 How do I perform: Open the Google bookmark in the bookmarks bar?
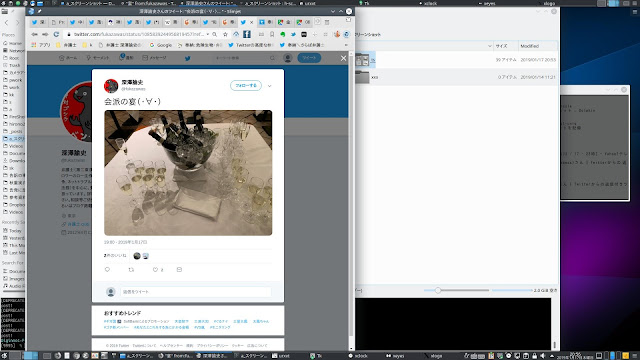click(x=161, y=45)
